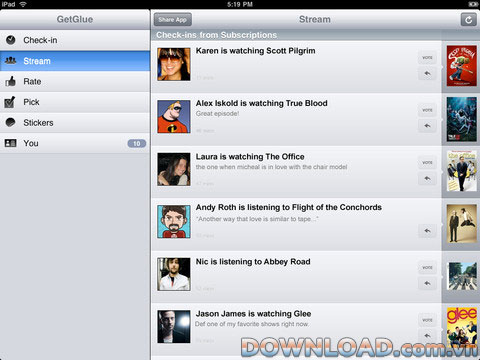Go to the Pick section
The width and height of the screenshot is (480, 360).
pyautogui.click(x=75, y=102)
